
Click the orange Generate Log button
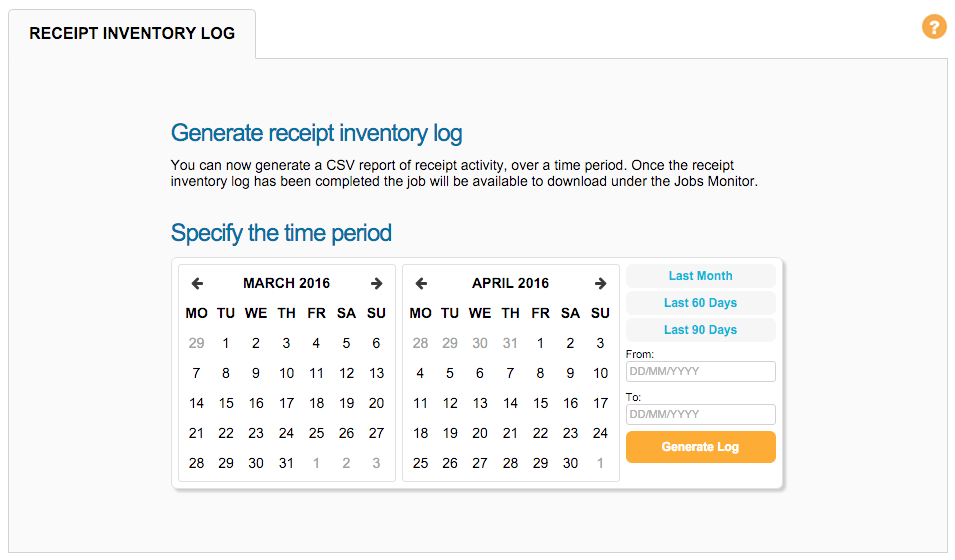[700, 447]
